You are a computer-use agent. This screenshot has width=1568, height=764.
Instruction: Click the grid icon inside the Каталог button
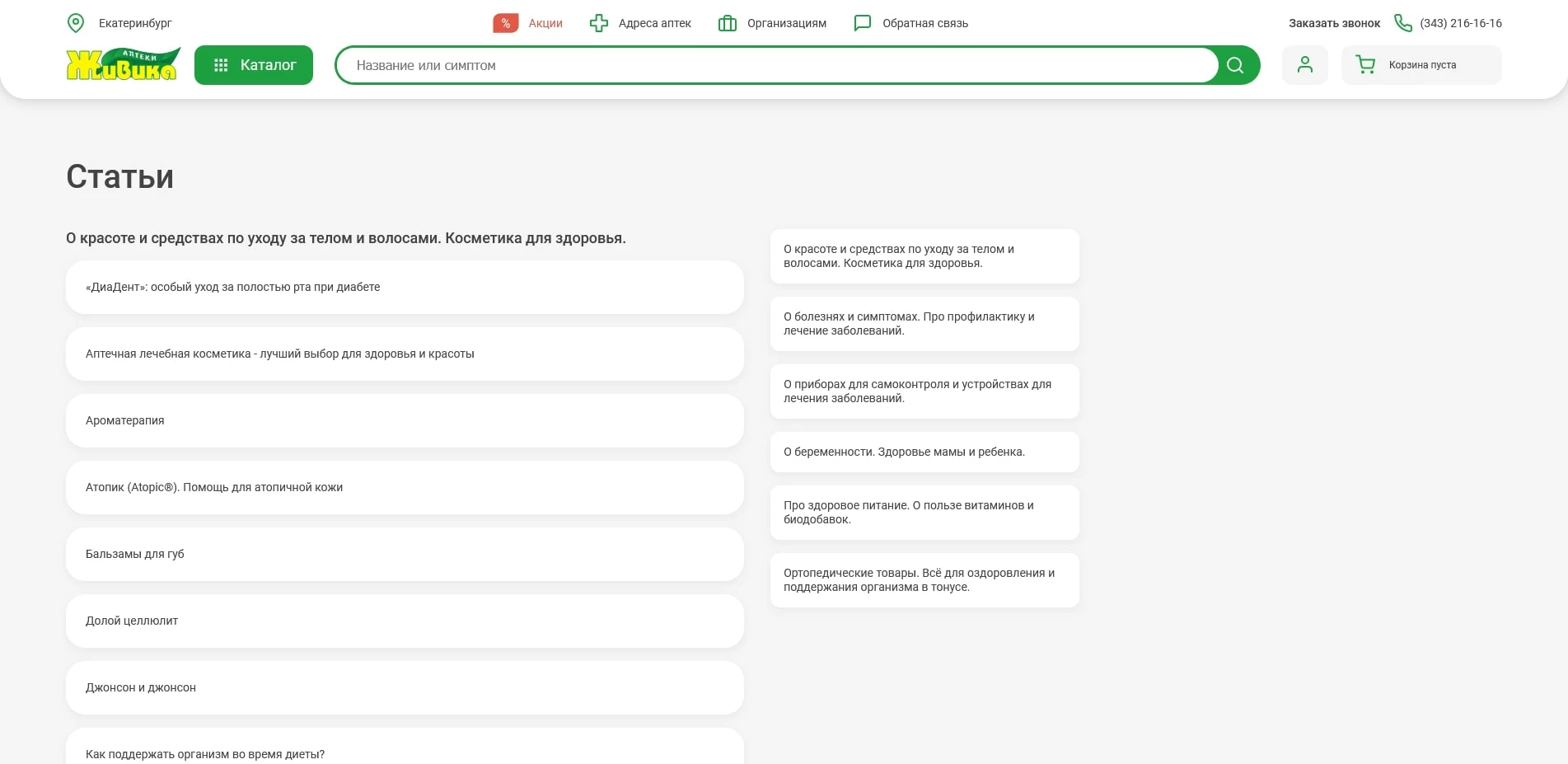(x=221, y=64)
